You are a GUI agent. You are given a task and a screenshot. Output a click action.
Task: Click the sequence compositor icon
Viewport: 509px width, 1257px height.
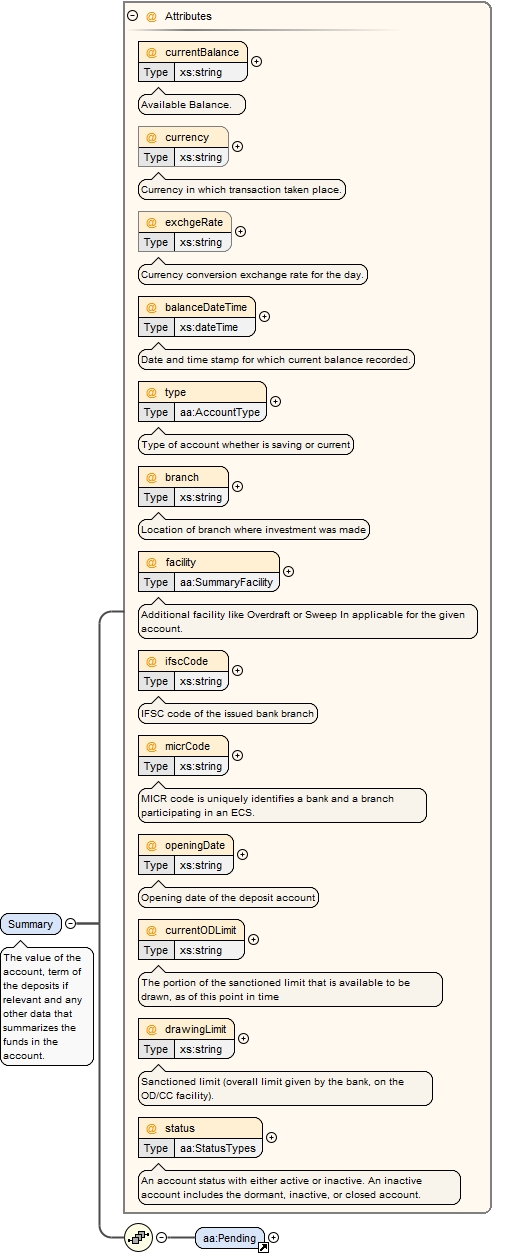point(139,1237)
